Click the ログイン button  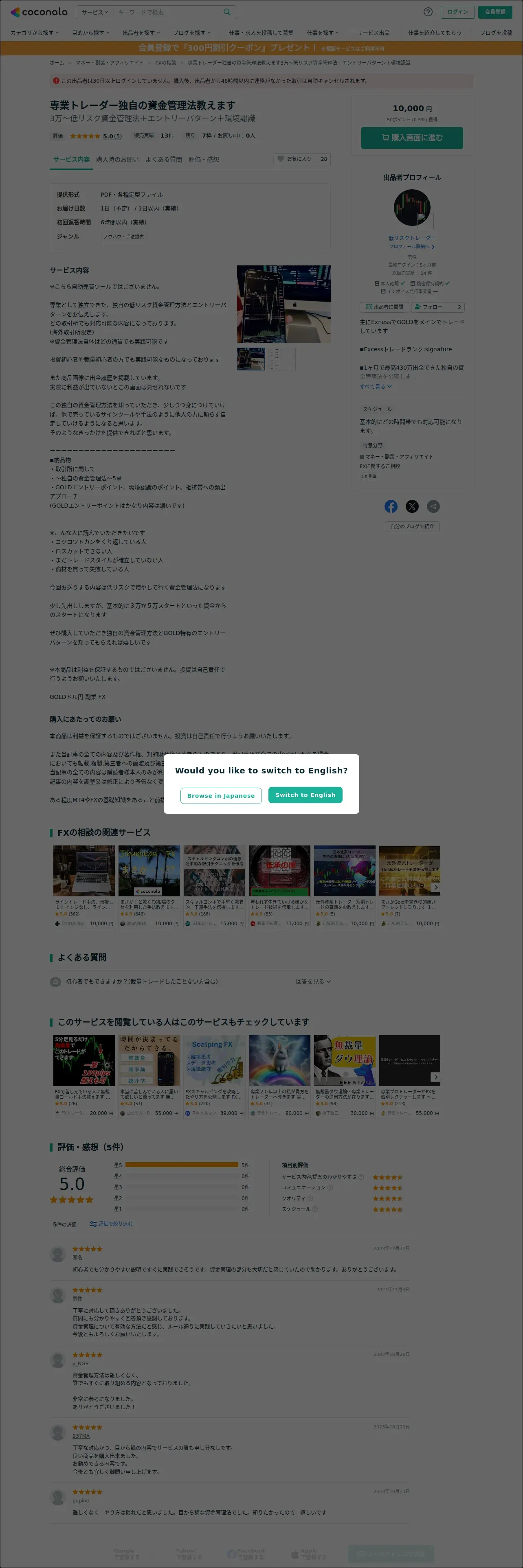pyautogui.click(x=457, y=11)
